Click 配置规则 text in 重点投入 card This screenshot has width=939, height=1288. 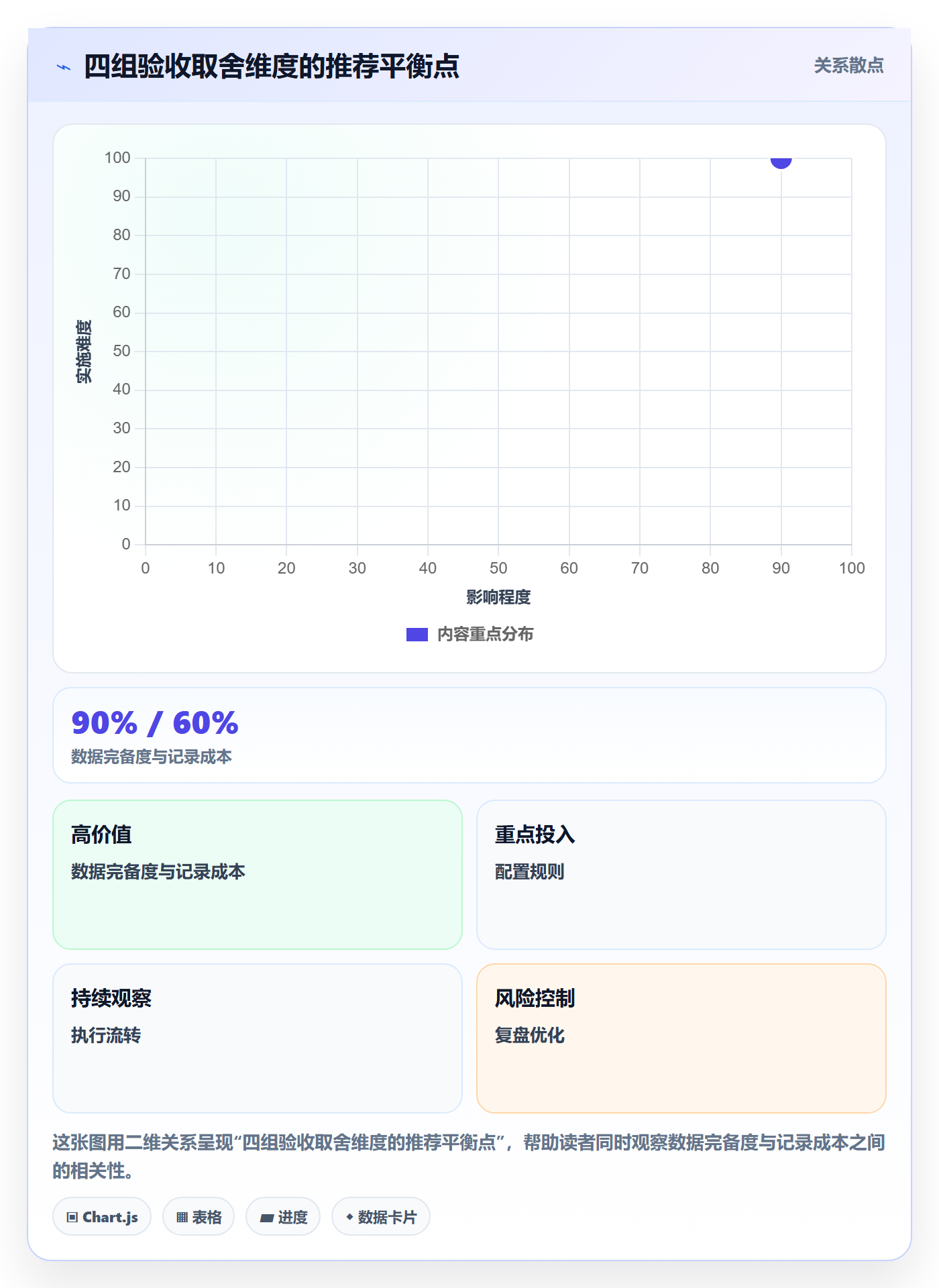530,871
